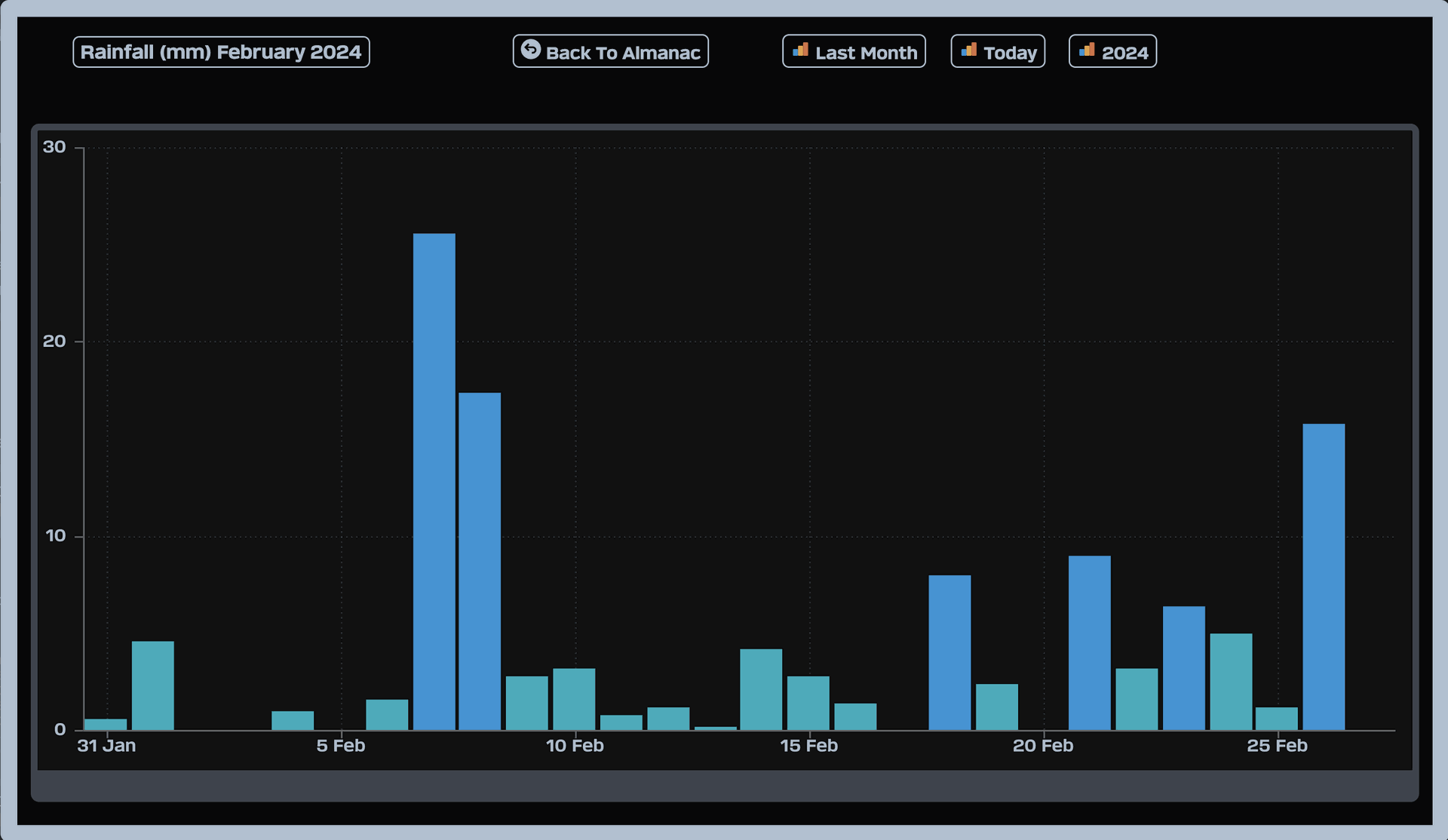Click the 23 Feb blue bar
Screen dimensions: 1448x840
pyautogui.click(x=1183, y=668)
